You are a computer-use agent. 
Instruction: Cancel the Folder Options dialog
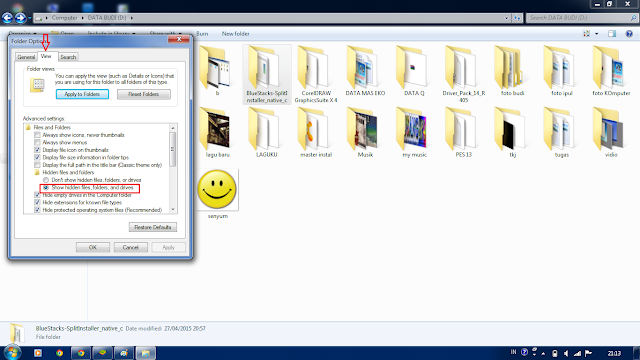tap(131, 247)
